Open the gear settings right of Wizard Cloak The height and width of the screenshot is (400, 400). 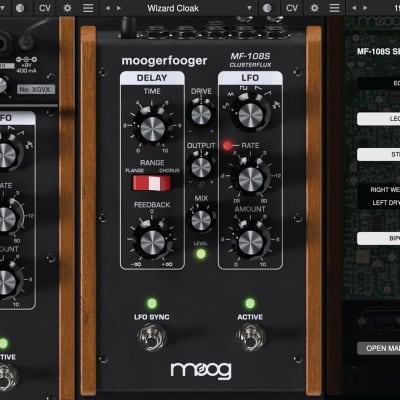(x=314, y=8)
